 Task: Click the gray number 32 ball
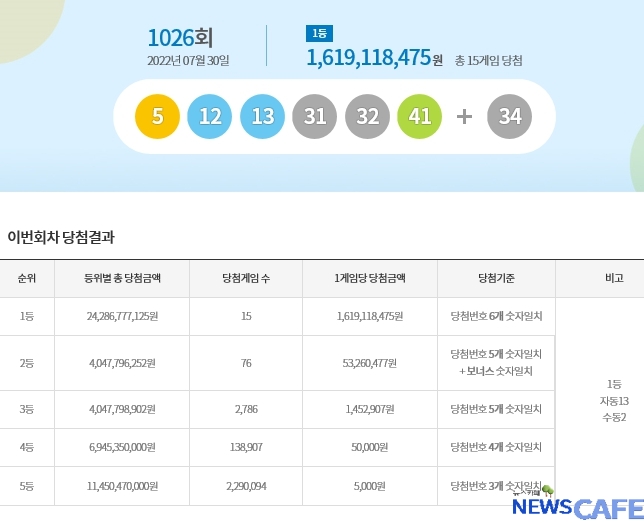pos(367,117)
